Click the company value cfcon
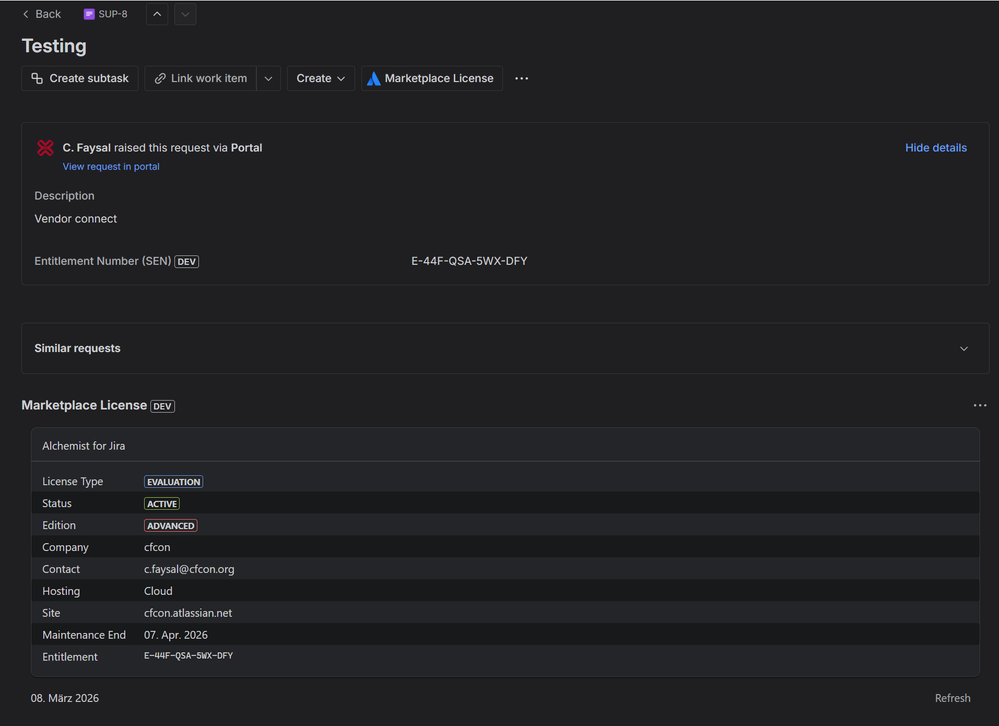Screen dimensions: 999x726 click(x=157, y=547)
